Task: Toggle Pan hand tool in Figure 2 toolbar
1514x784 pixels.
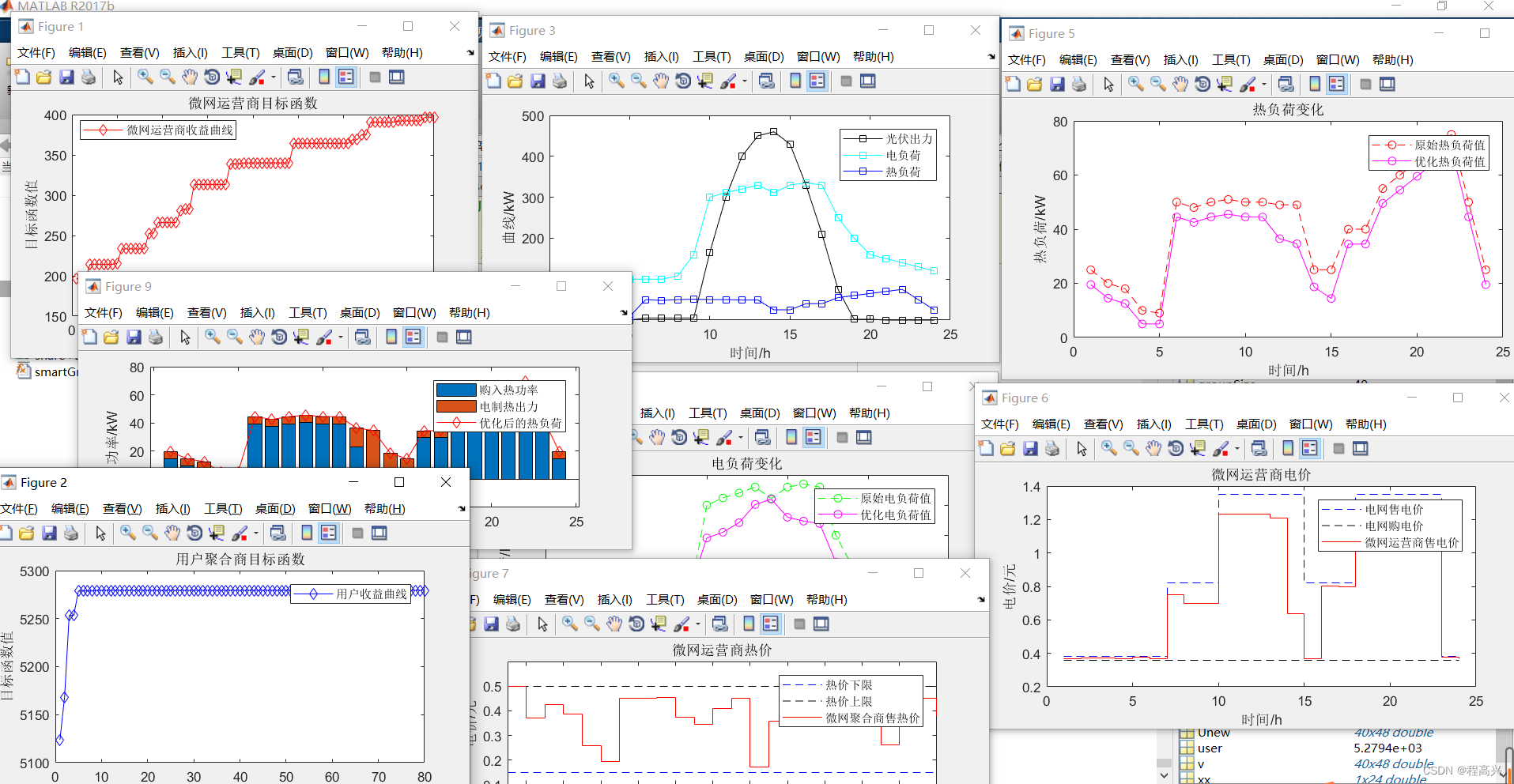Action: 172,533
